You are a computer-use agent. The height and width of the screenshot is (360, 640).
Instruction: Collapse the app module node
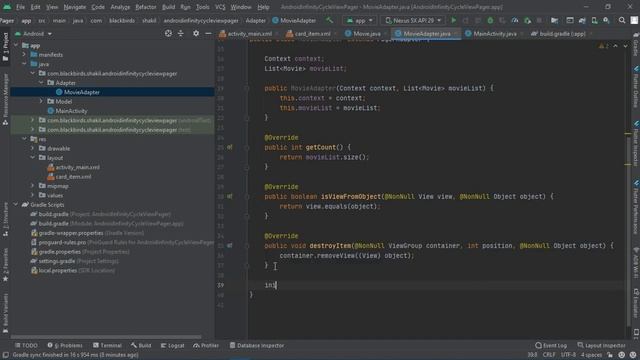click(x=16, y=45)
